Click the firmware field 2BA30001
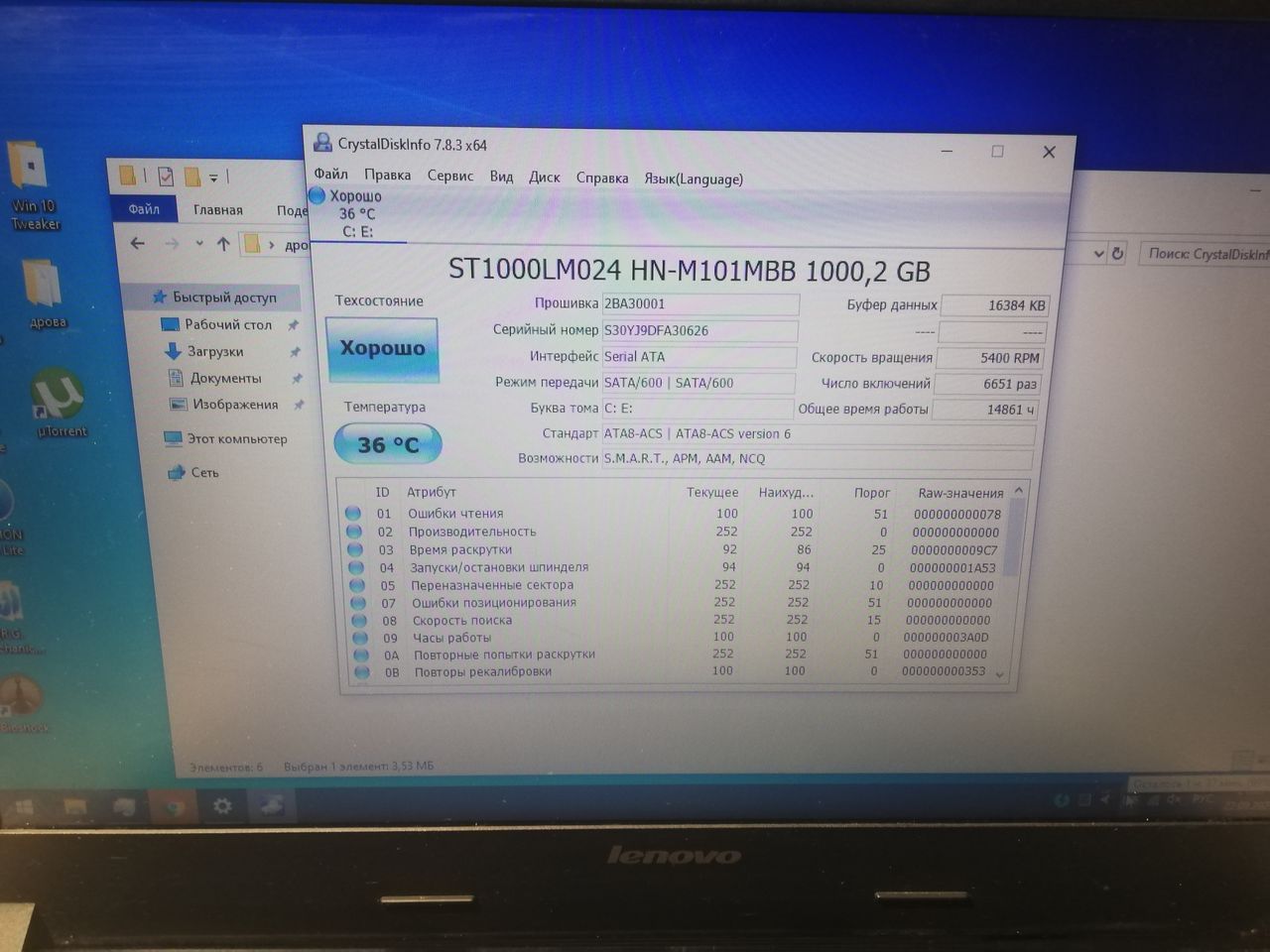The width and height of the screenshot is (1270, 952). click(700, 304)
